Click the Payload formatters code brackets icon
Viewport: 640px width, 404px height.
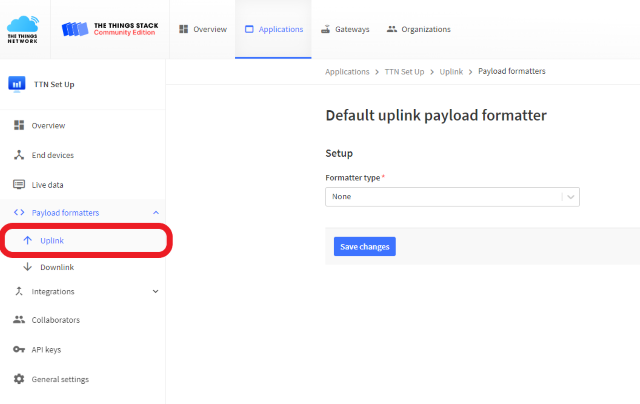[x=19, y=212]
